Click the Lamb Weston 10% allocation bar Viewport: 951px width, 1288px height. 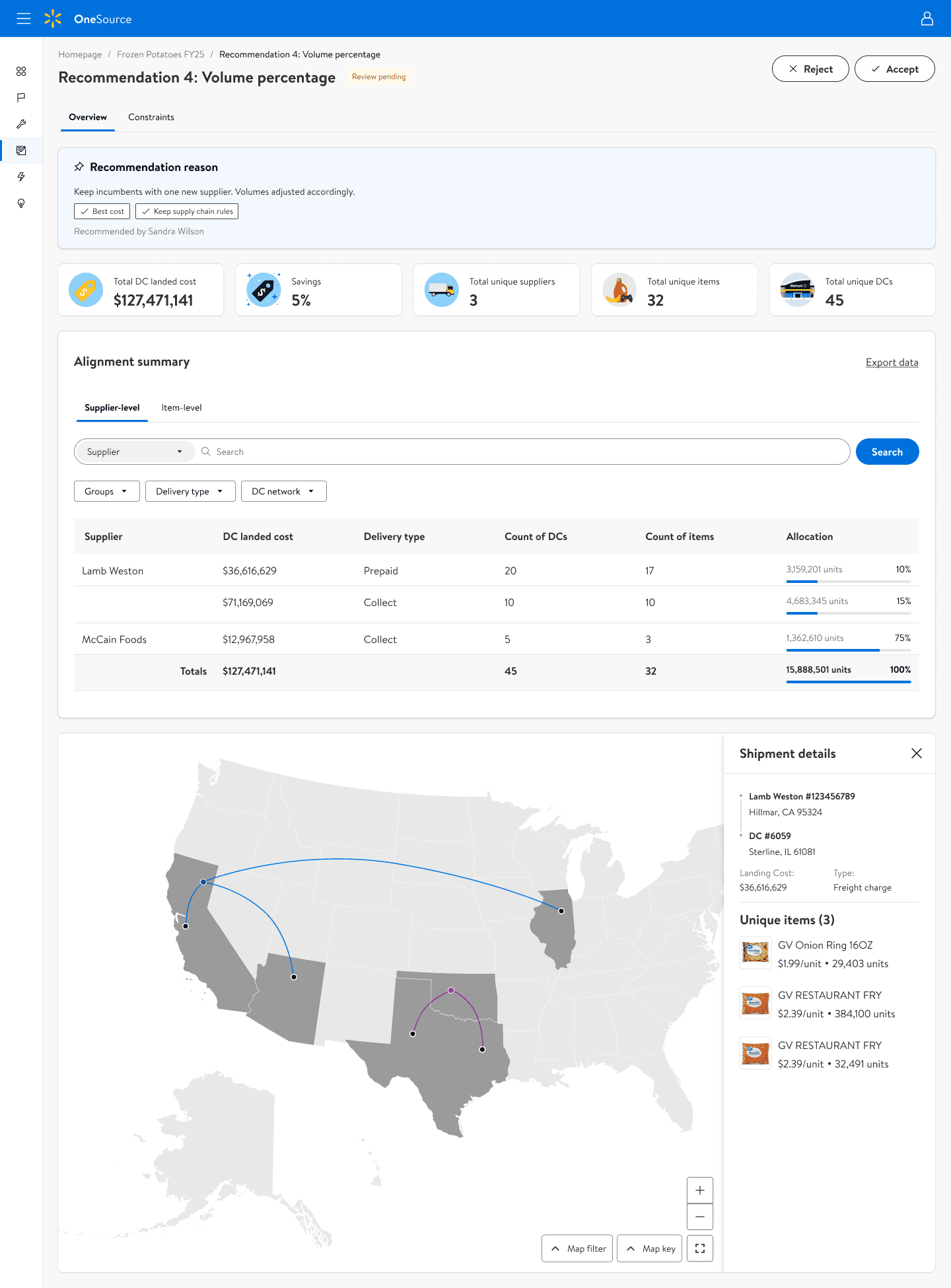click(x=849, y=582)
